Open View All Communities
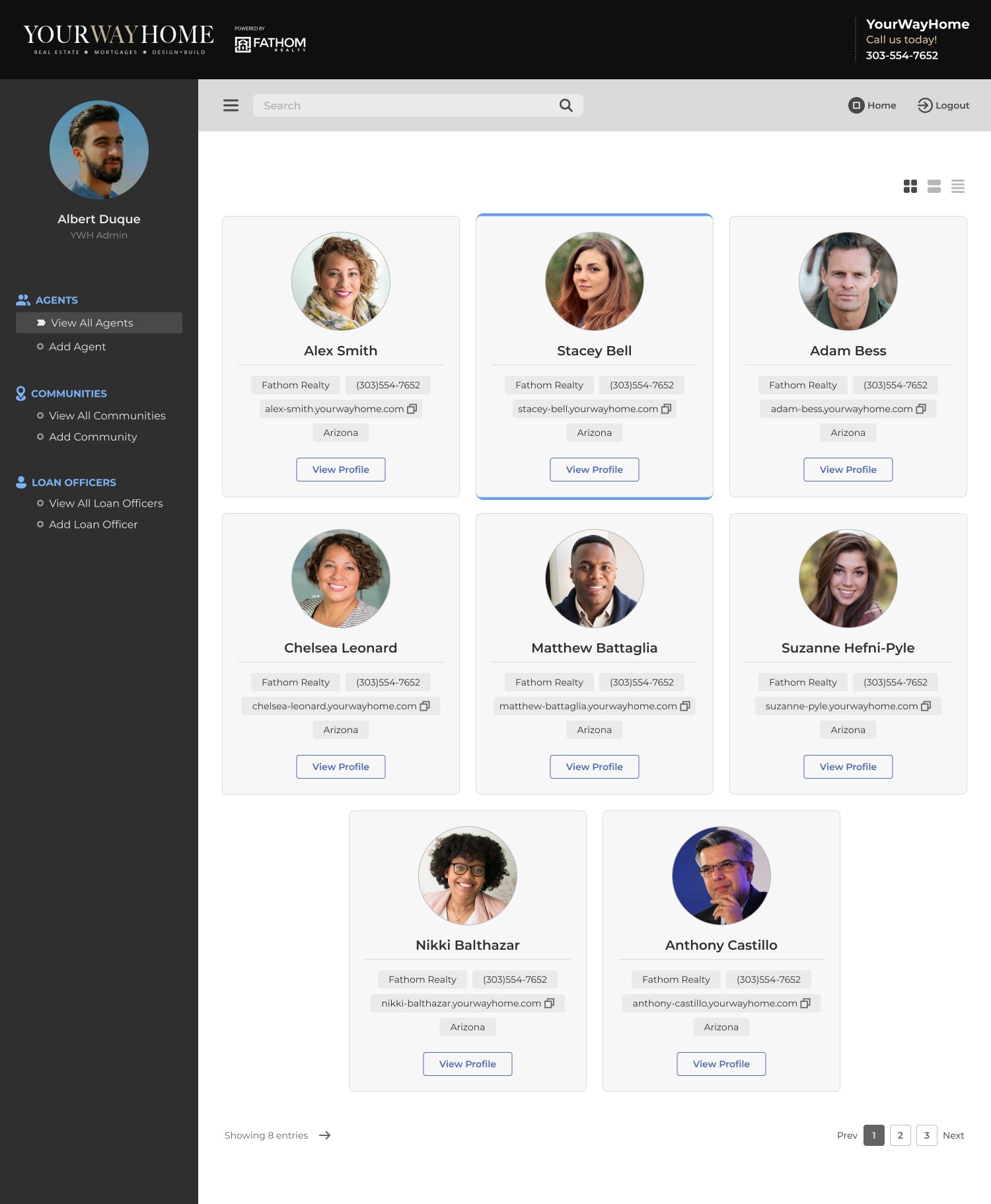The height and width of the screenshot is (1204, 991). (x=107, y=415)
